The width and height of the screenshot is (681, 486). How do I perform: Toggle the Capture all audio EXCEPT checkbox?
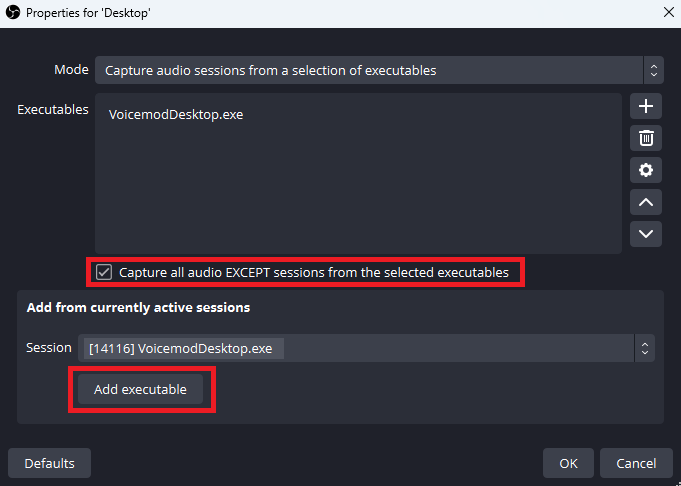(x=104, y=272)
